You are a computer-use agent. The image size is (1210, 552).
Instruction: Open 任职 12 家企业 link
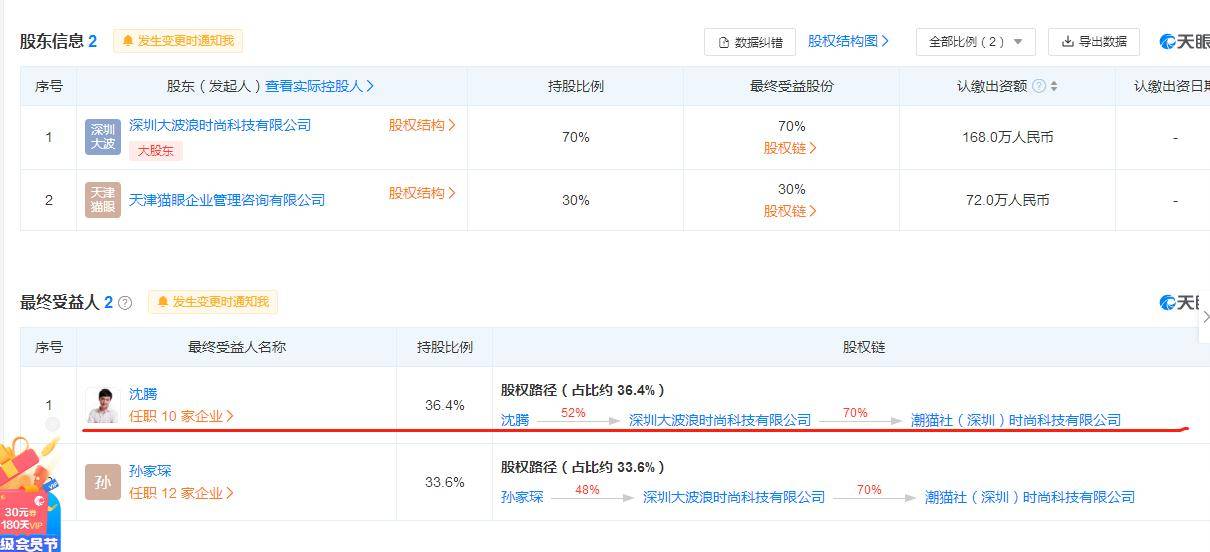pyautogui.click(x=181, y=493)
